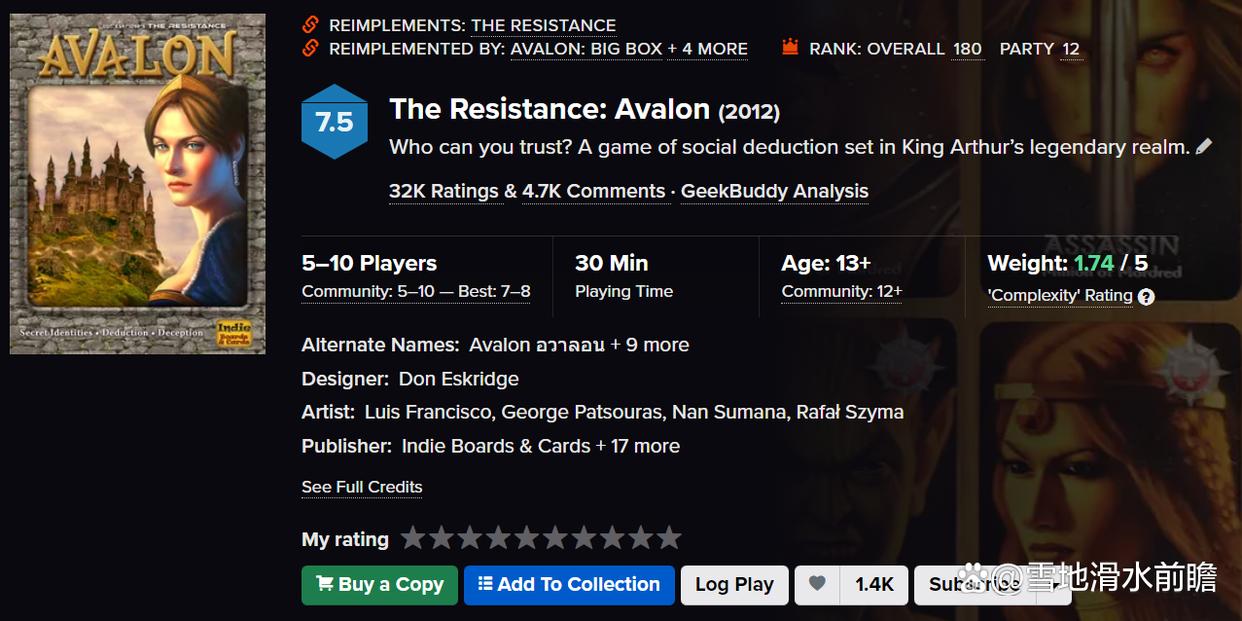Image resolution: width=1242 pixels, height=621 pixels.
Task: View the 32K Ratings link
Action: click(x=446, y=191)
